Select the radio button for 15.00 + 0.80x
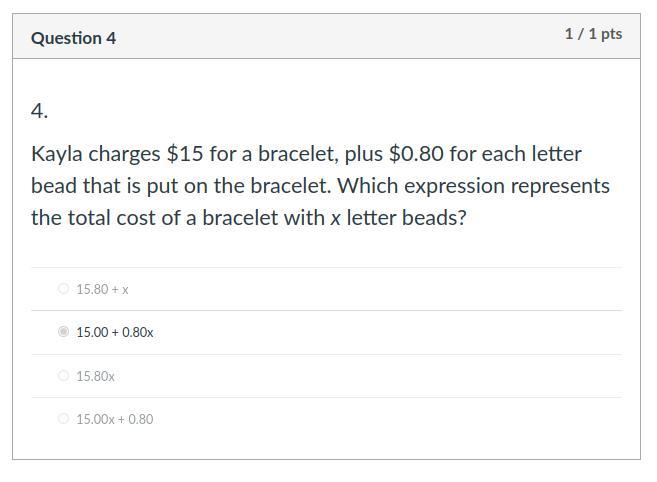The image size is (657, 482). click(x=64, y=332)
